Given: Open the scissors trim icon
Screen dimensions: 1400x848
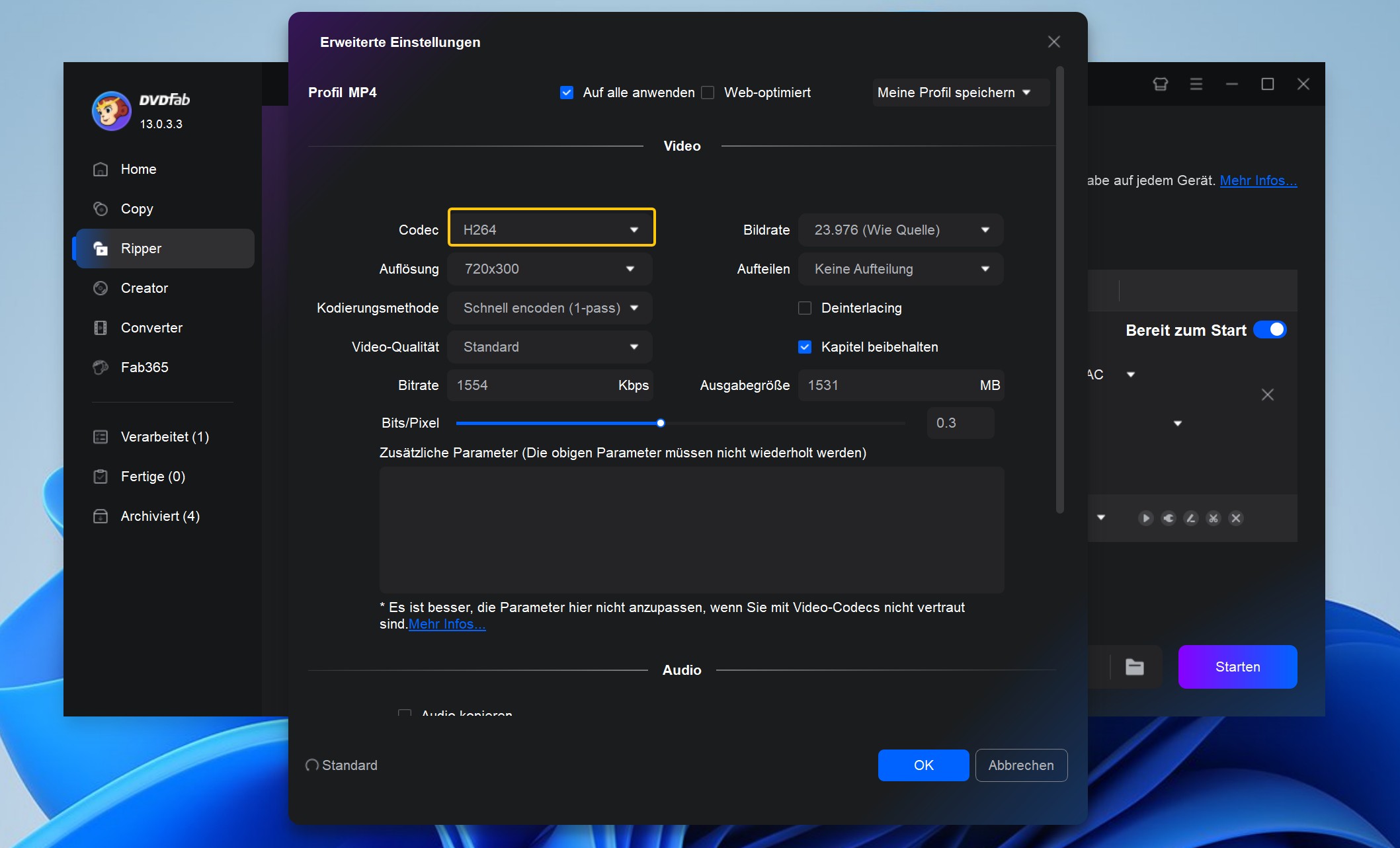Looking at the screenshot, I should tap(1214, 518).
